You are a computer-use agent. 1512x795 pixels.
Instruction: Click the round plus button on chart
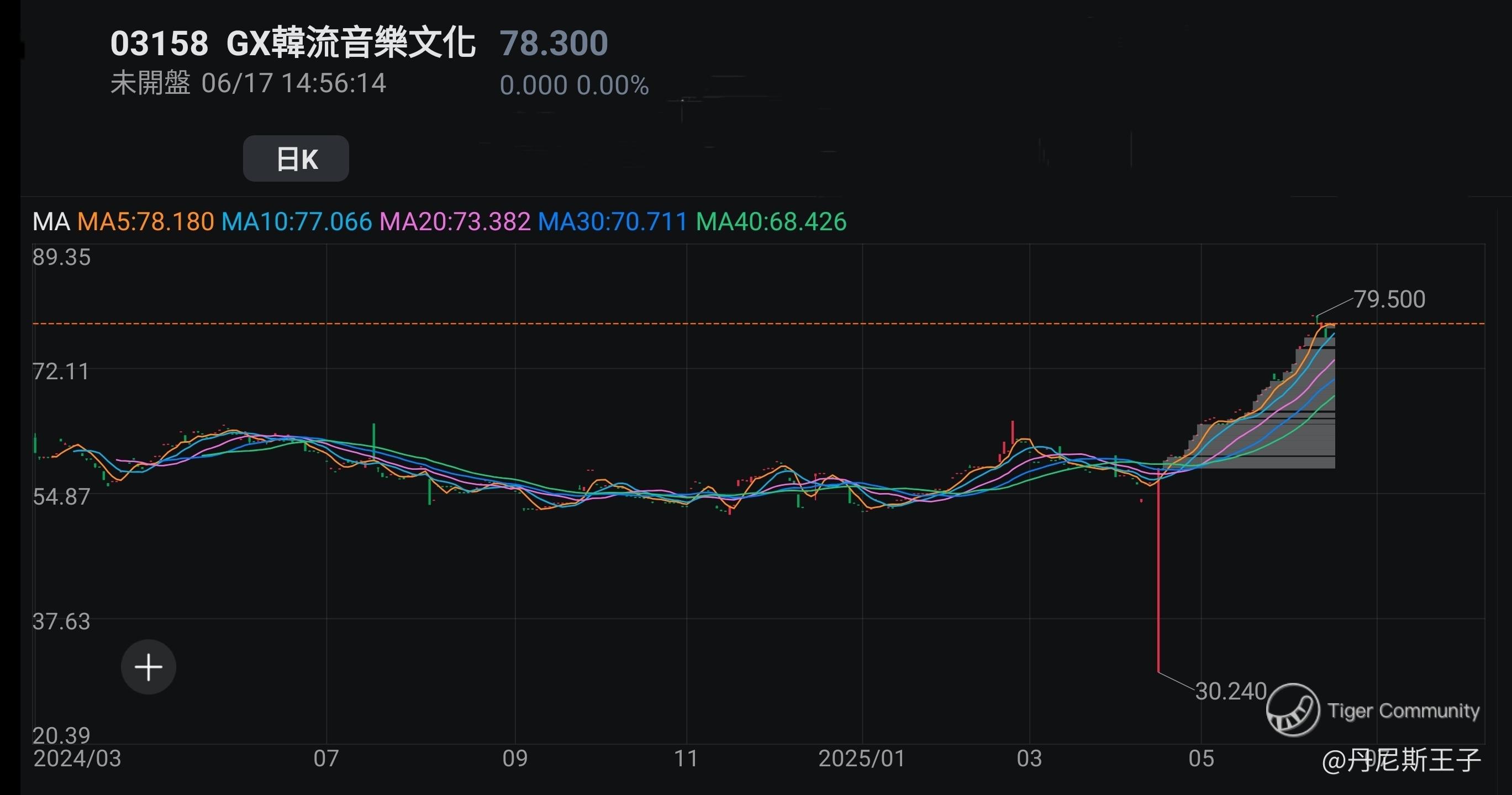(149, 667)
